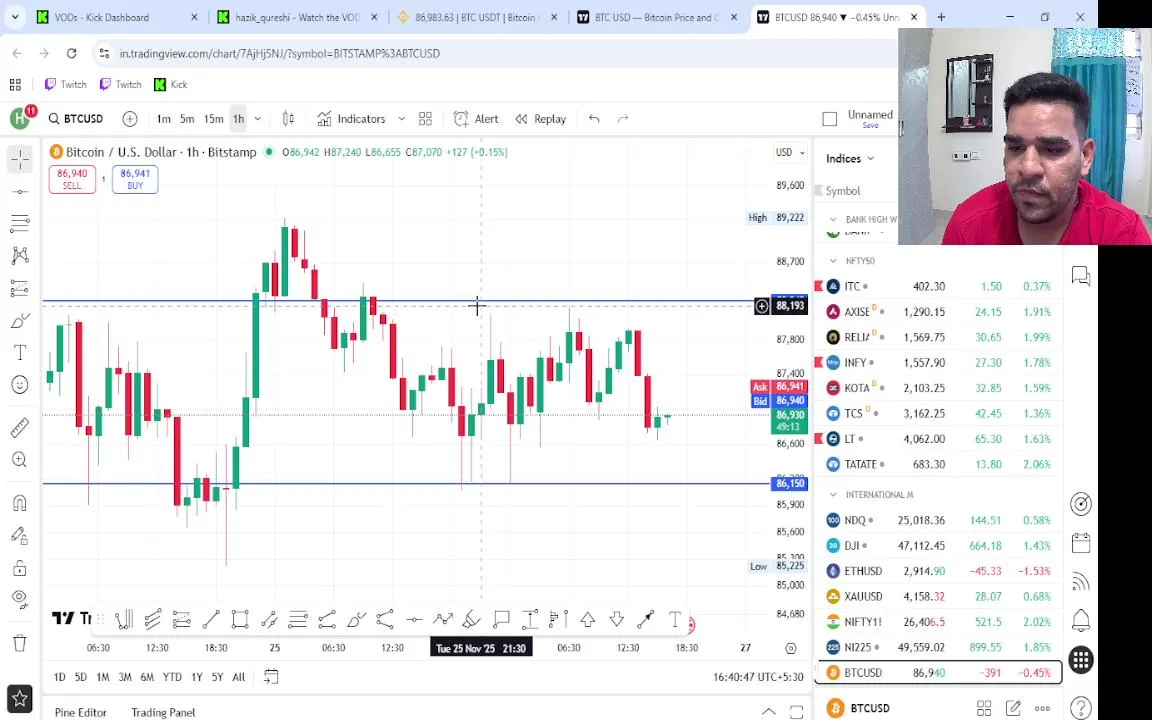Image resolution: width=1152 pixels, height=720 pixels.
Task: Collapse the NIFTY50 watchlist section
Action: (x=833, y=261)
